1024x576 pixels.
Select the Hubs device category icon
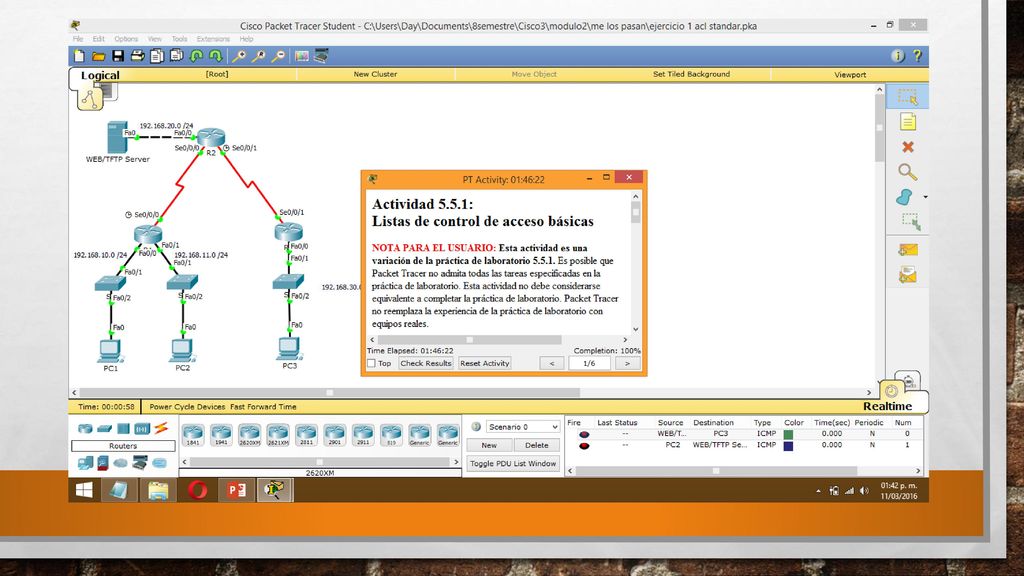[x=123, y=429]
